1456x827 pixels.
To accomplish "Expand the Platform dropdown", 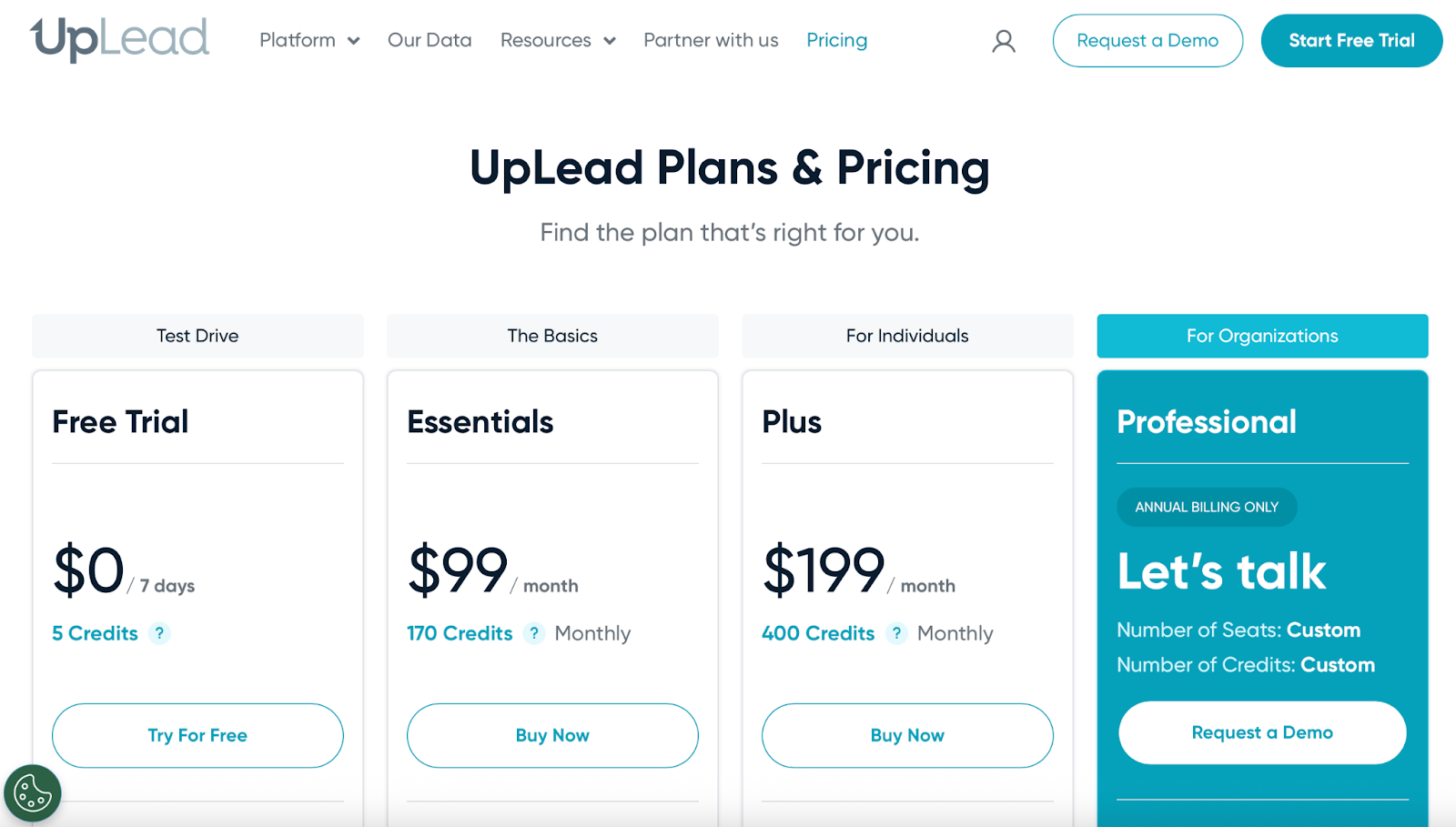I will click(308, 40).
